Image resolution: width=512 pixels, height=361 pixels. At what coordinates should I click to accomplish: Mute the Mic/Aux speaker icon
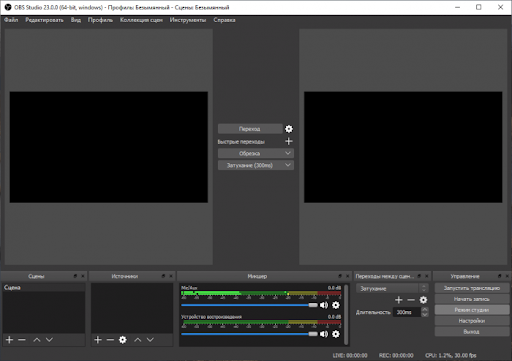[324, 305]
